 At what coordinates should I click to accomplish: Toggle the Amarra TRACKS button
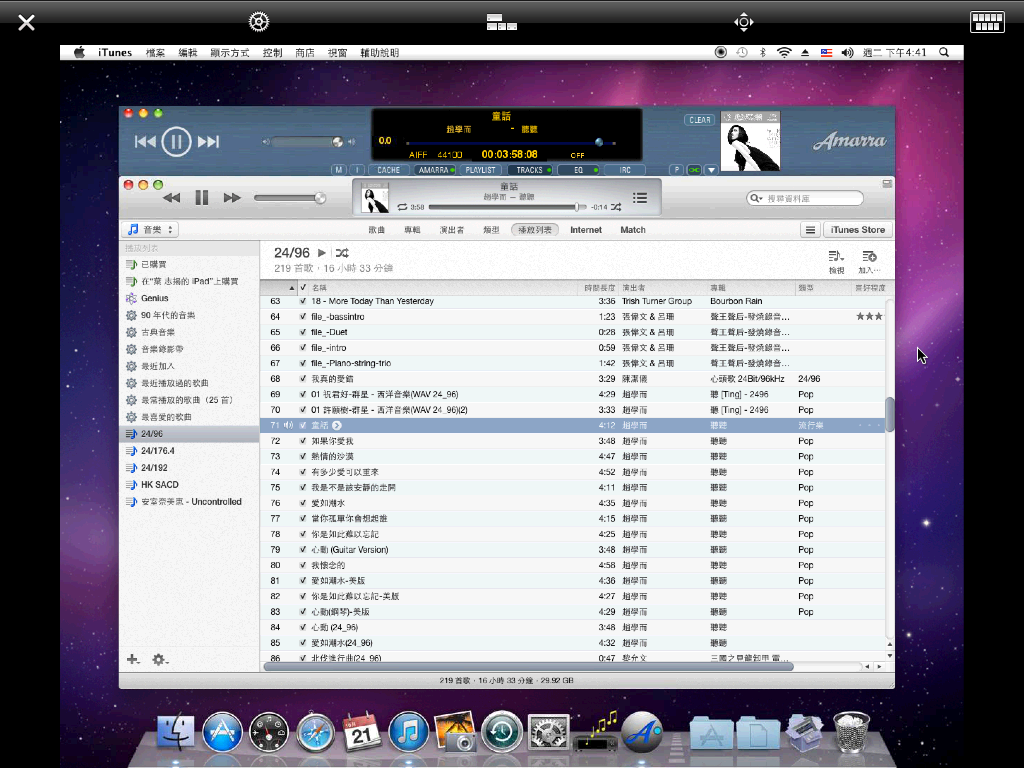pos(530,170)
